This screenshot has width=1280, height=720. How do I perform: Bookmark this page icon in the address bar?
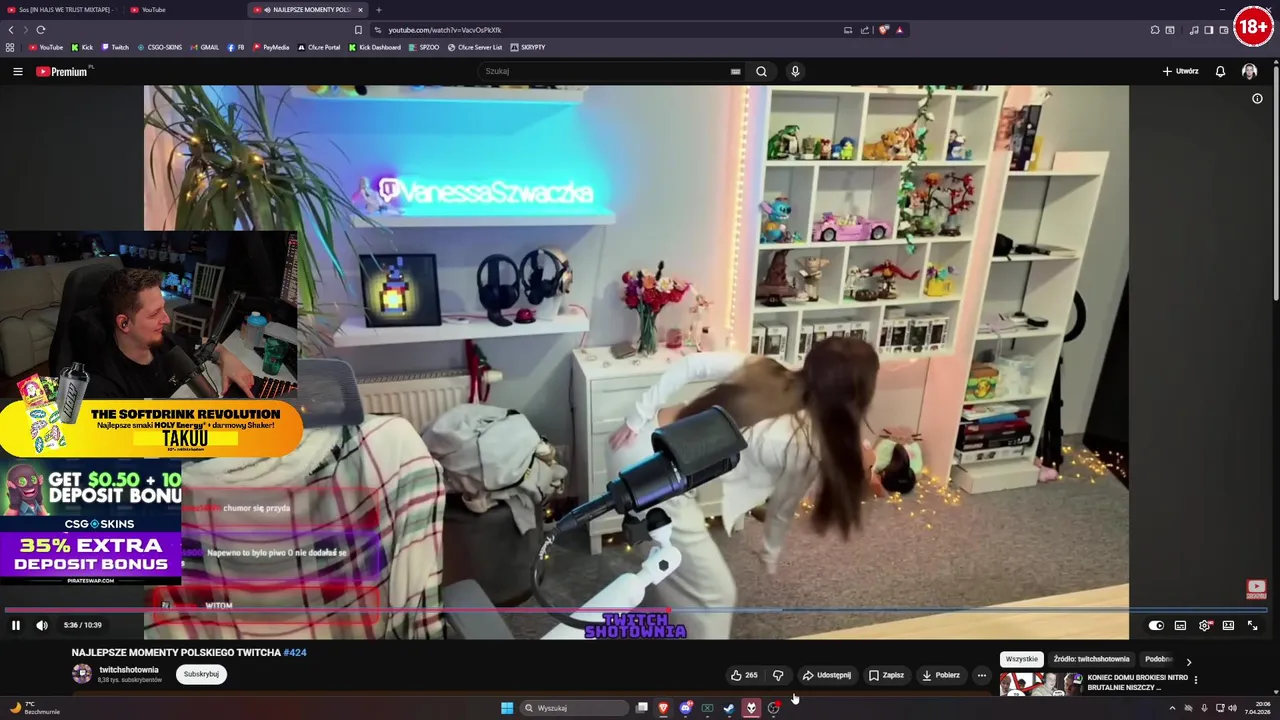(x=358, y=30)
